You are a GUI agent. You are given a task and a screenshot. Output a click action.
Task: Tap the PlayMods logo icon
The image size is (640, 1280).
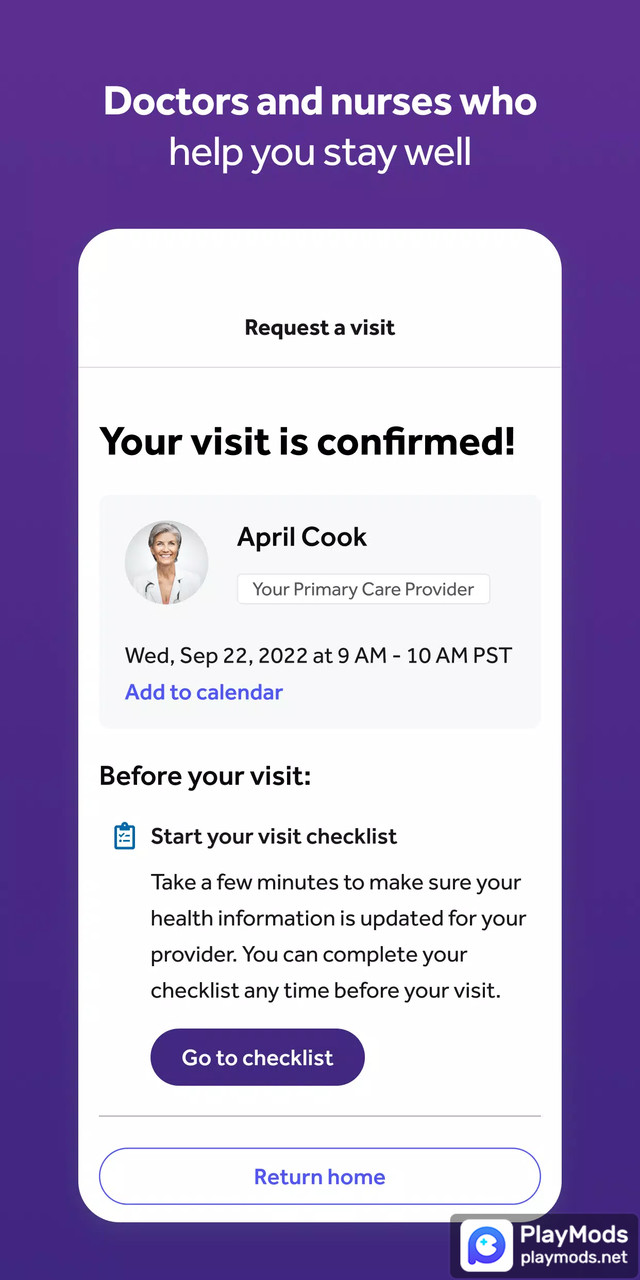487,1245
